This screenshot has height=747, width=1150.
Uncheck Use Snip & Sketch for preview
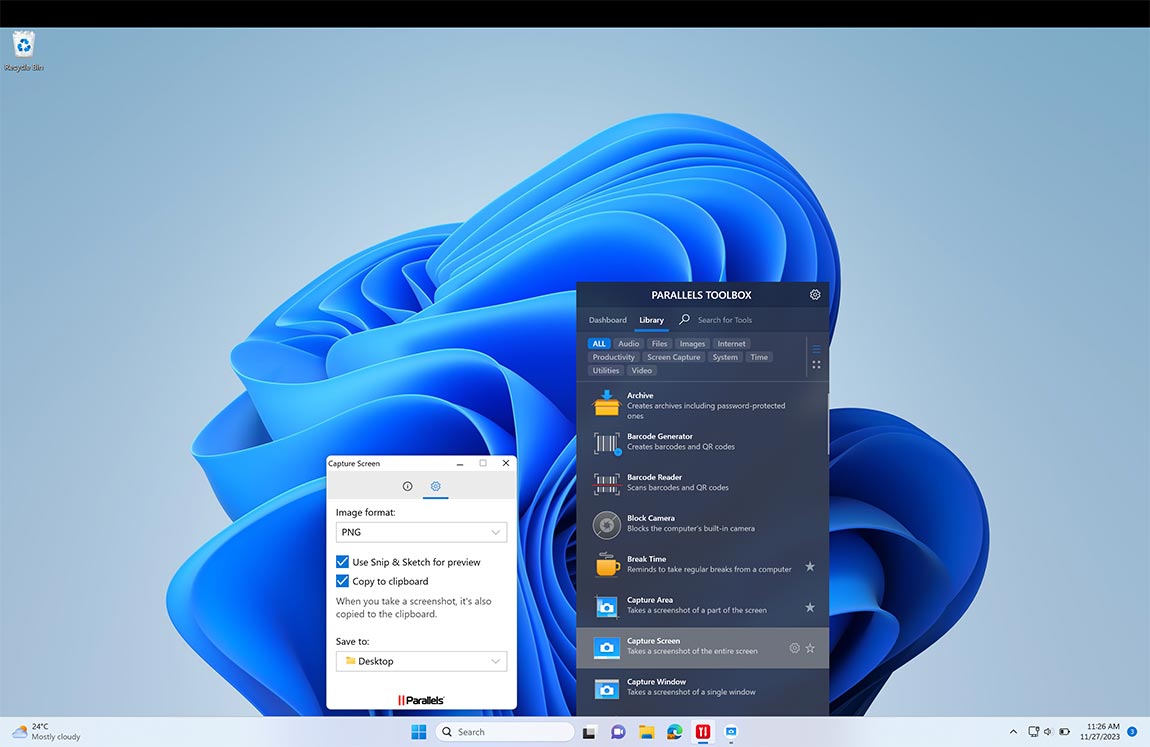342,561
